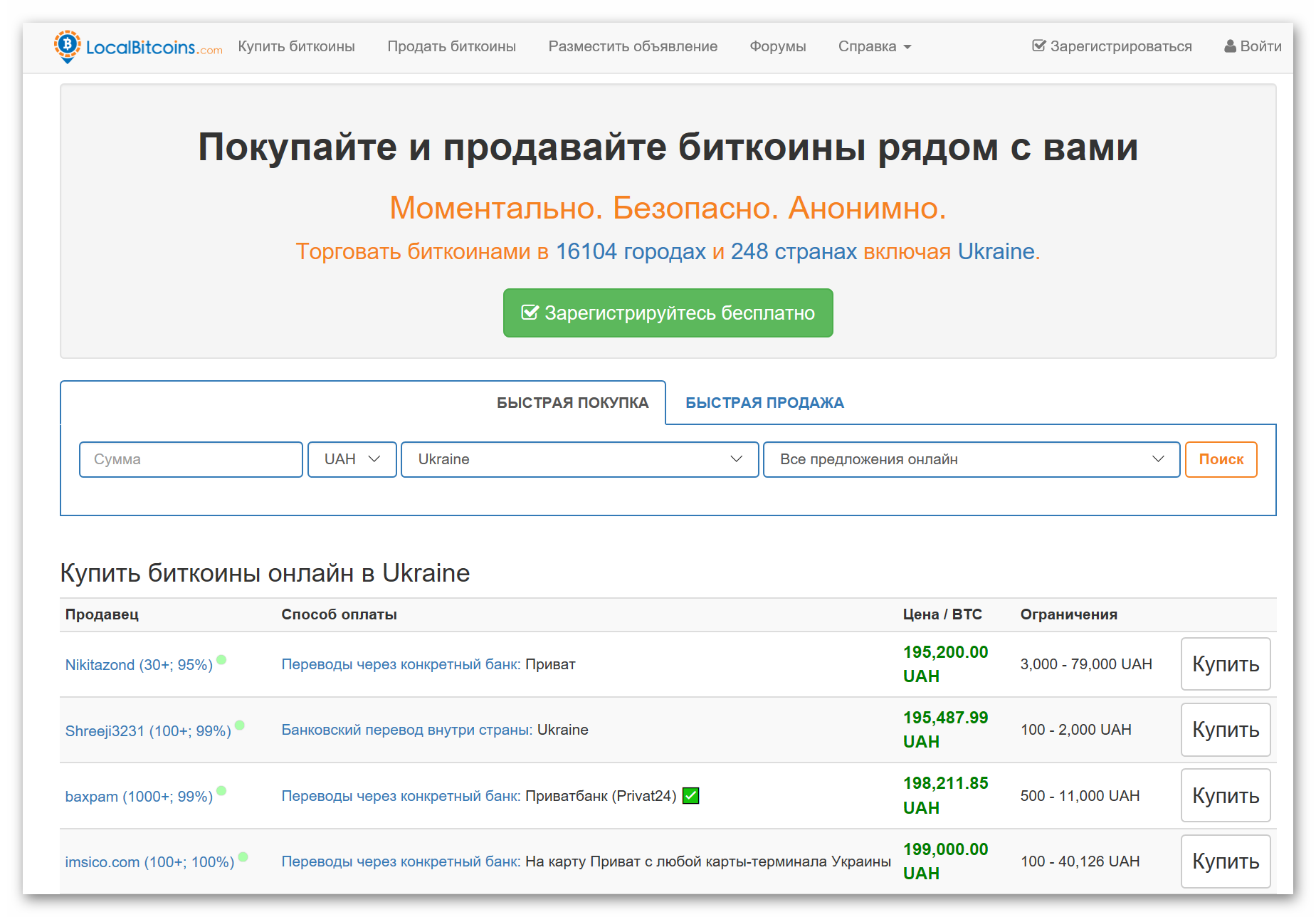Open payment method link in the Приват row
Viewport: 1316px width, 917px height.
401,664
